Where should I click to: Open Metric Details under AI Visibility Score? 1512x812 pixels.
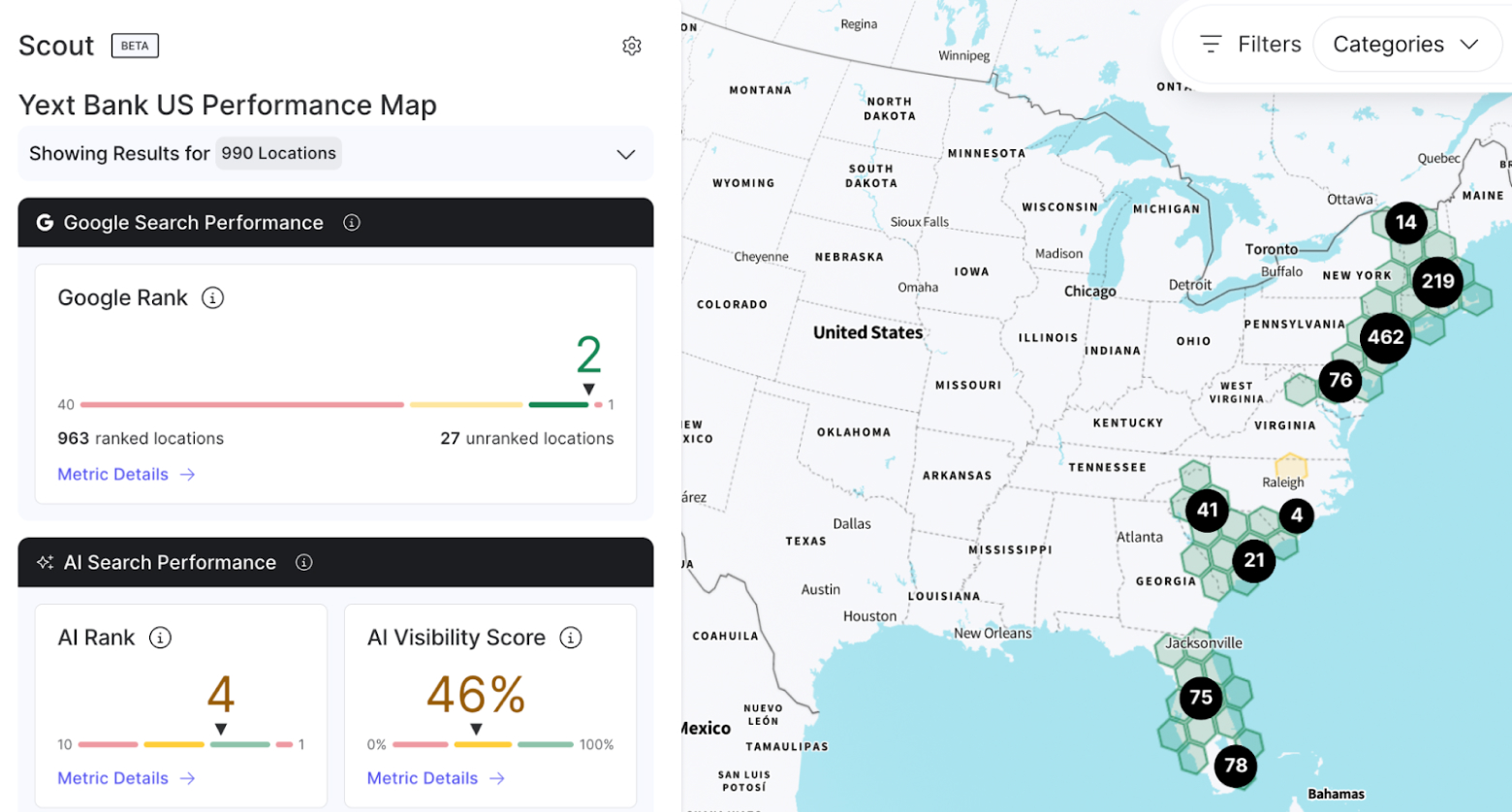(x=435, y=778)
